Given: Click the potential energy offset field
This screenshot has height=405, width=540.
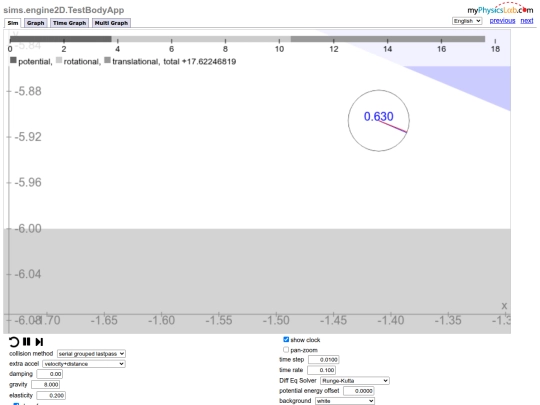Looking at the screenshot, I should tap(359, 391).
